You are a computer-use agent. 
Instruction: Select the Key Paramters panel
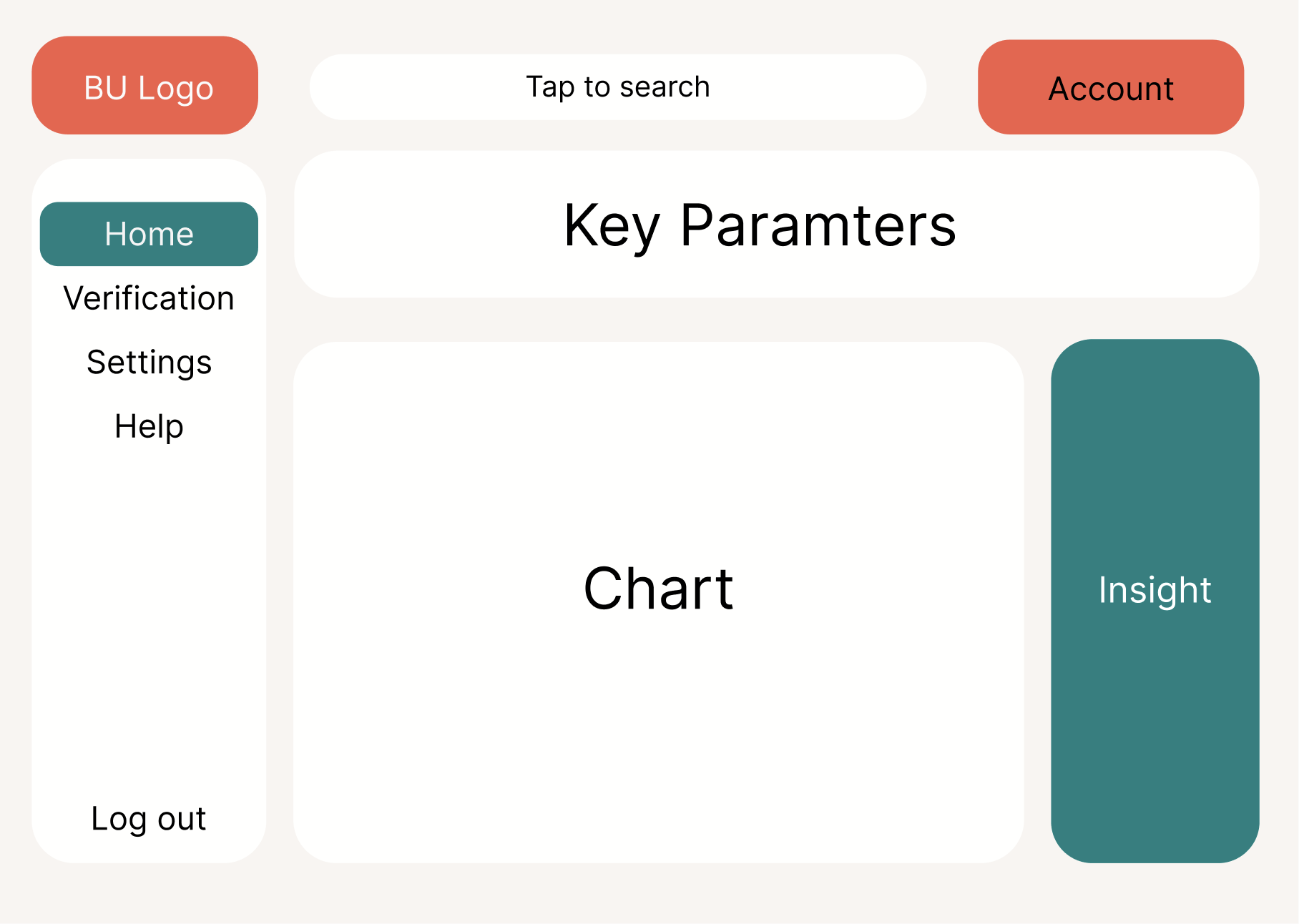point(777,225)
